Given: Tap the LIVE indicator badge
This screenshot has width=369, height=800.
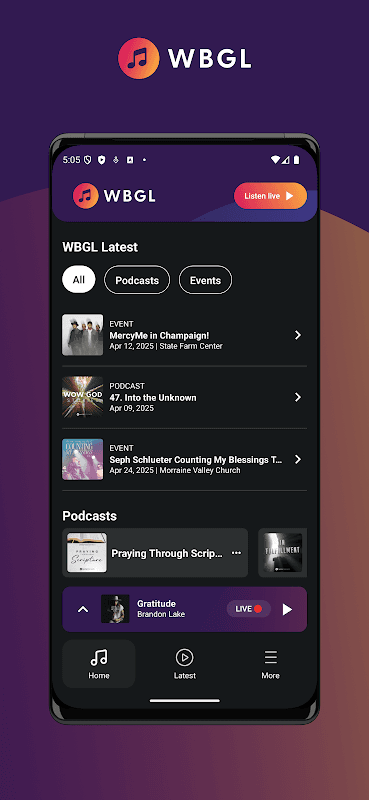Looking at the screenshot, I should [x=249, y=609].
